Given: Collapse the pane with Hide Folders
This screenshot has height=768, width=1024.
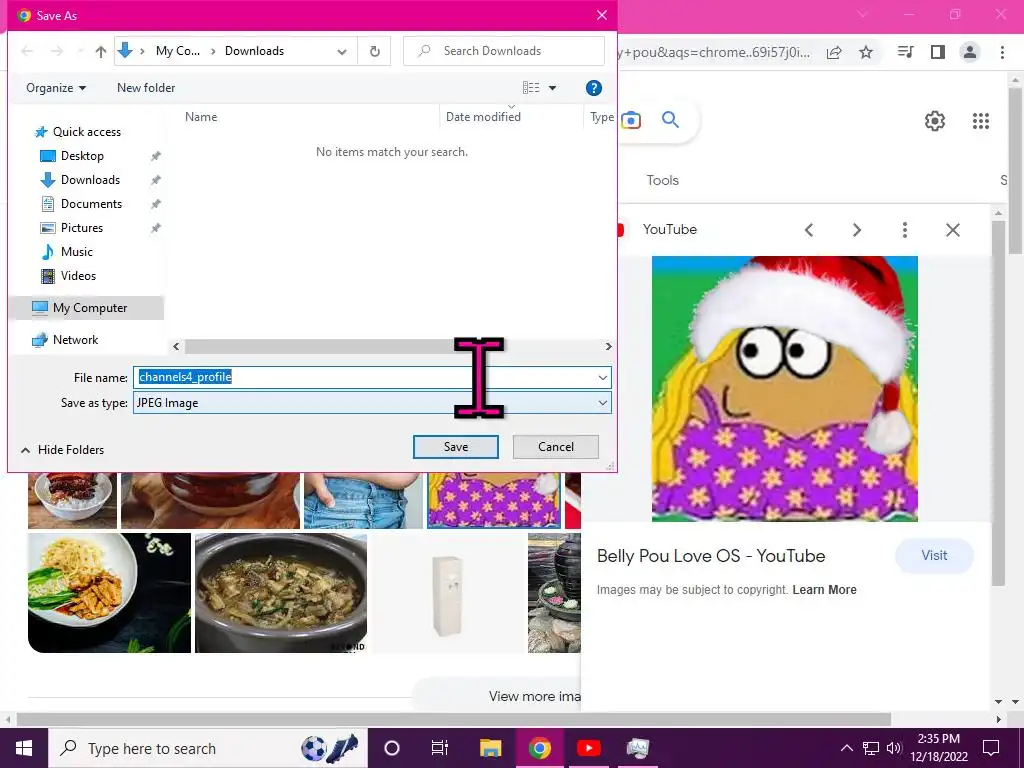Looking at the screenshot, I should coord(63,450).
